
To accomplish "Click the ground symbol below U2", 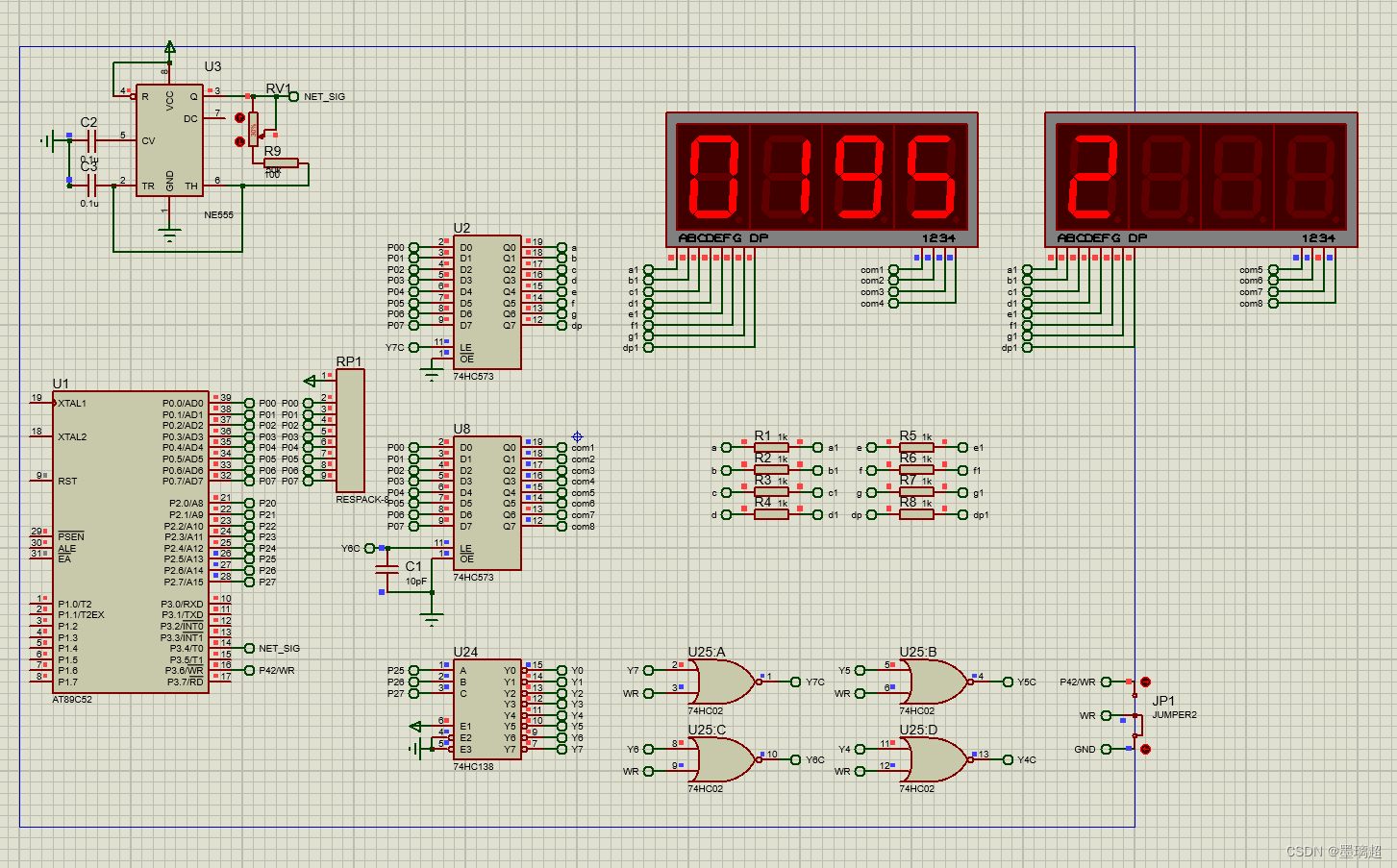I will click(432, 373).
